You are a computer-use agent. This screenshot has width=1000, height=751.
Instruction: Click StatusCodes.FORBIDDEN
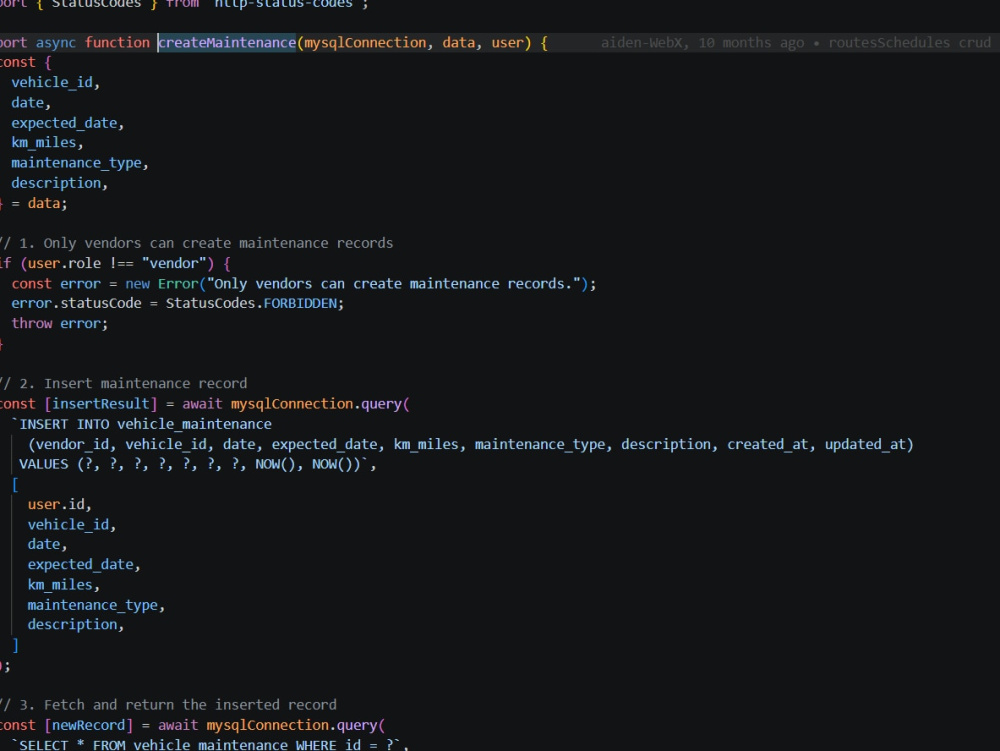point(254,303)
